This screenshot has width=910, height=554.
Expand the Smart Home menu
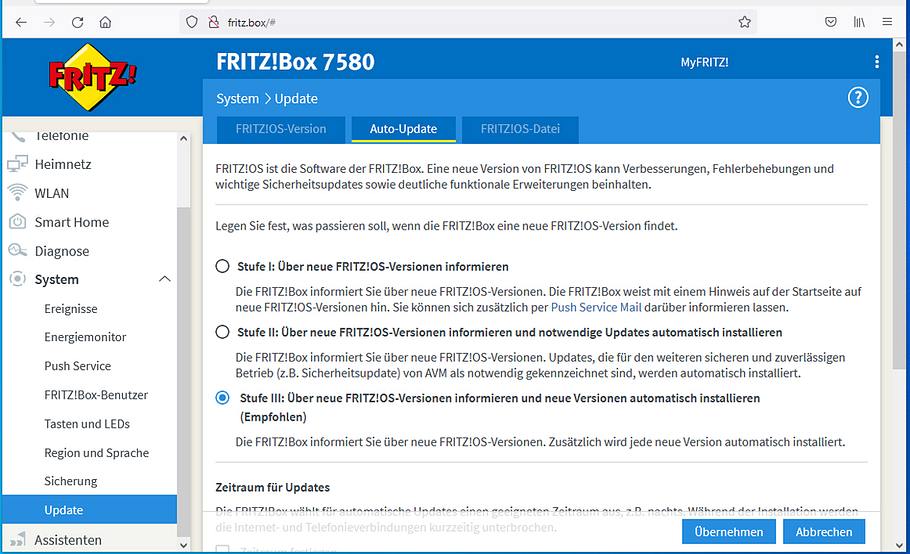click(71, 222)
